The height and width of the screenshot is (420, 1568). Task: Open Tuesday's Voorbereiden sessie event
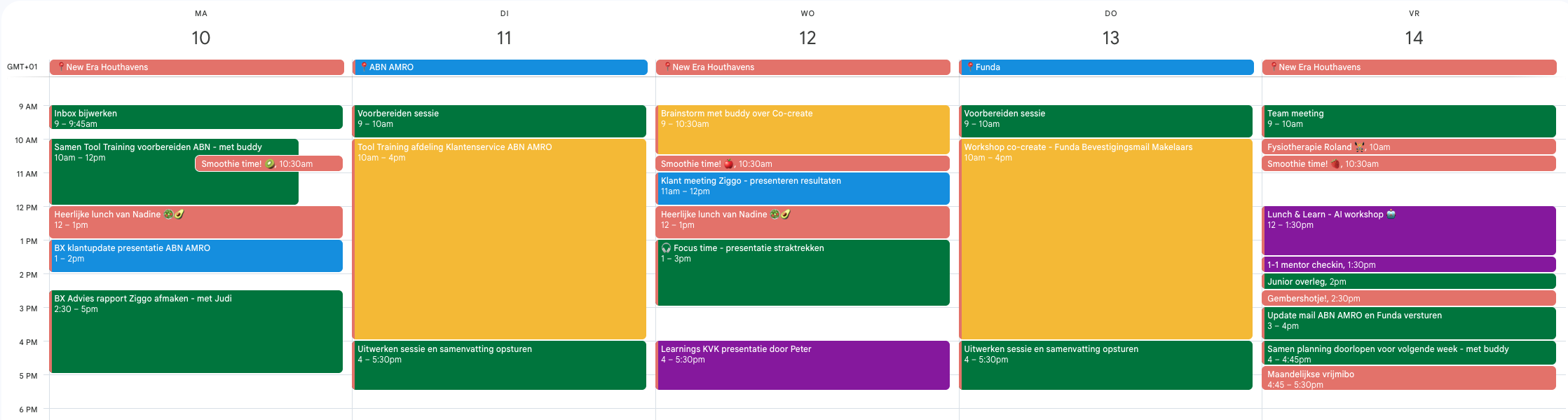coord(499,121)
